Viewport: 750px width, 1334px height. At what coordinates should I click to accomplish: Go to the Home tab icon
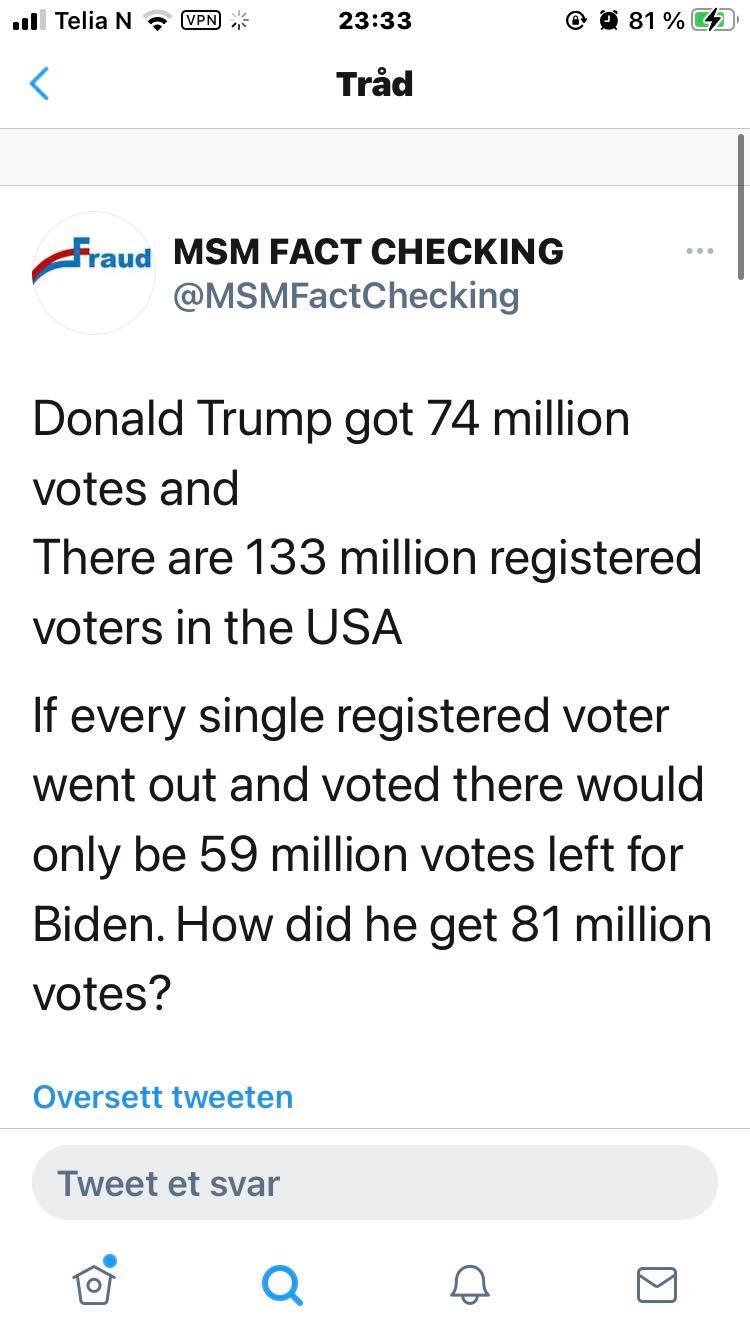pyautogui.click(x=94, y=1282)
